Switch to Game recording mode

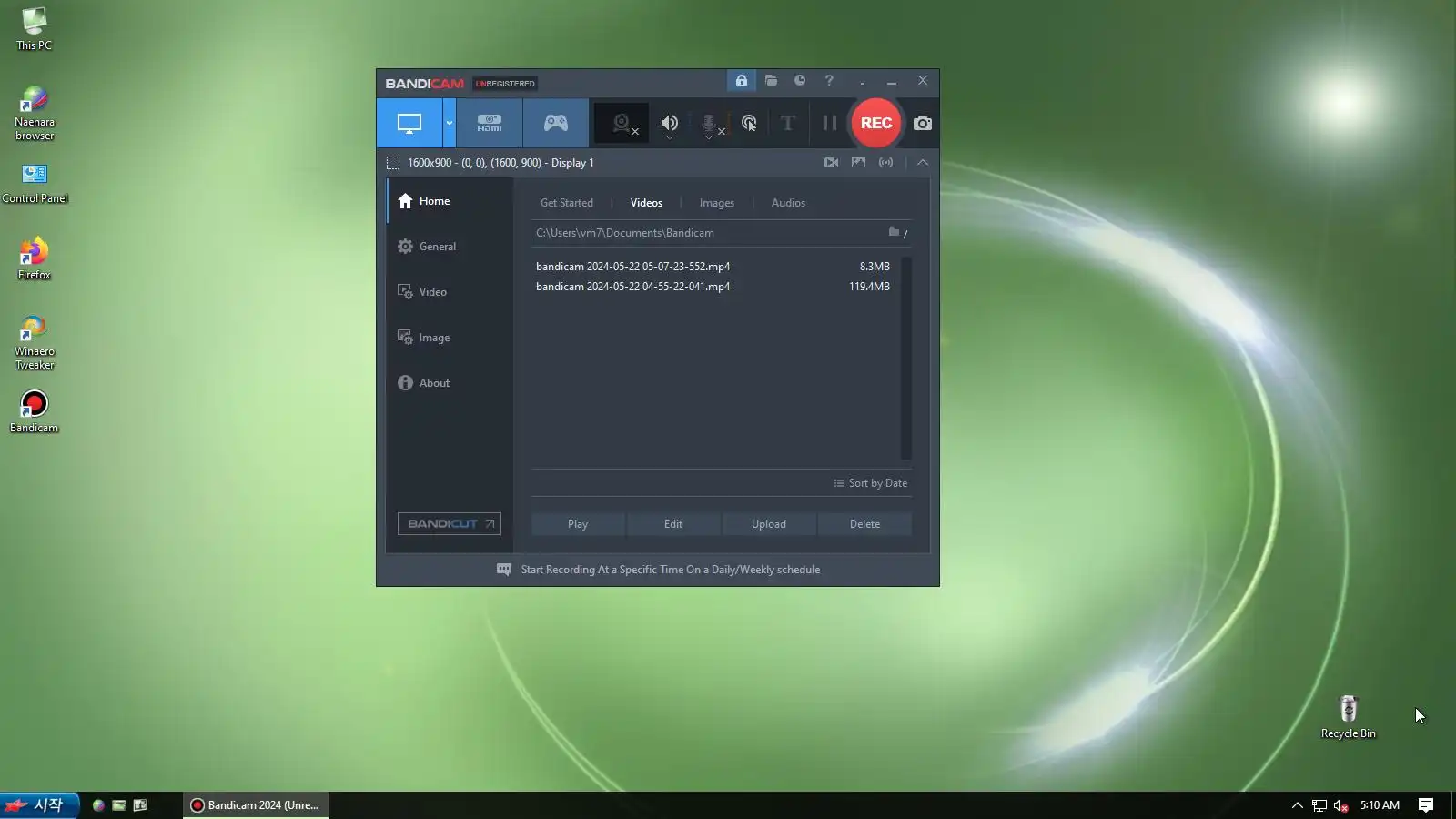point(556,123)
